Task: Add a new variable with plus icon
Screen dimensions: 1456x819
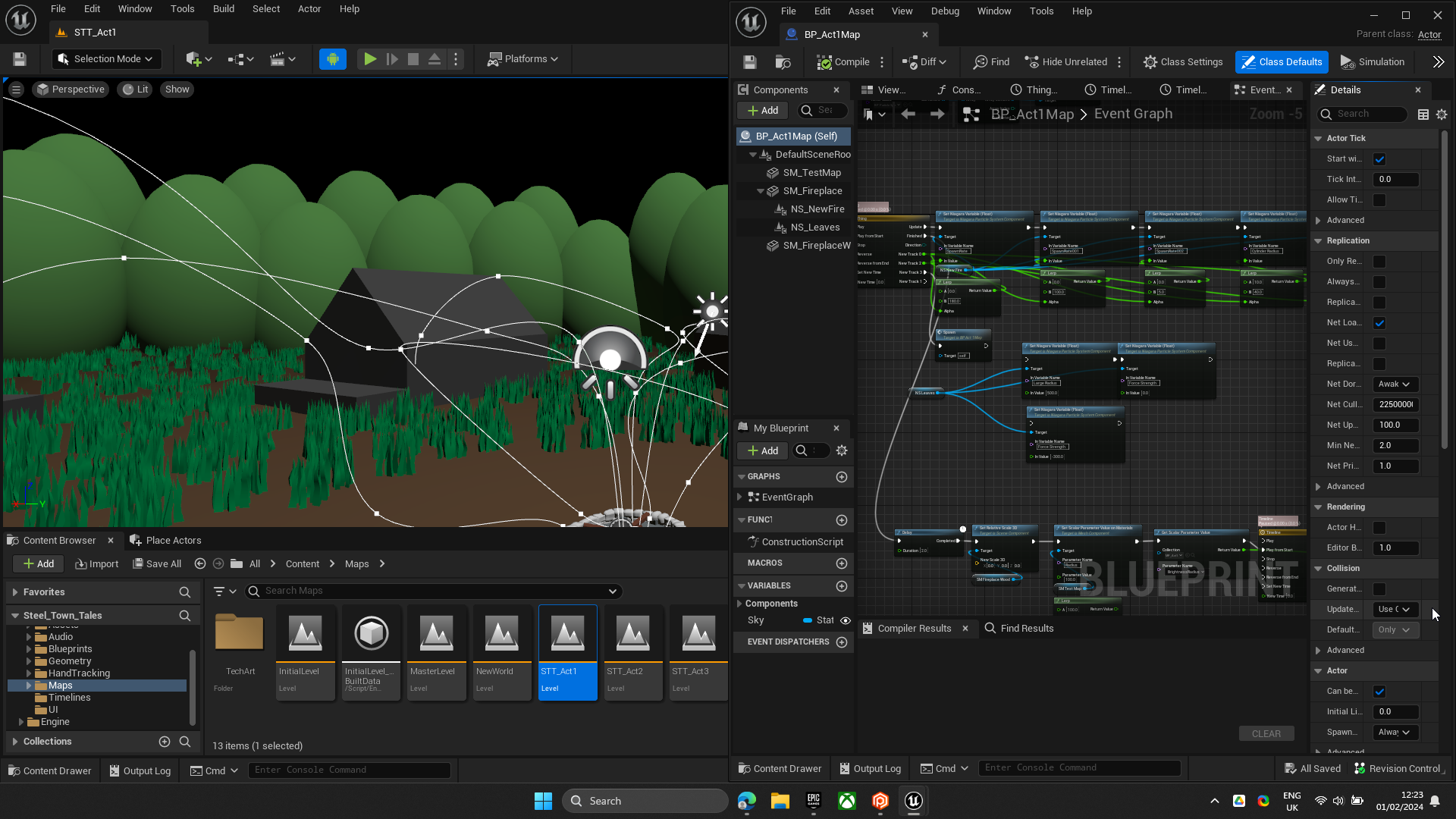Action: click(842, 586)
